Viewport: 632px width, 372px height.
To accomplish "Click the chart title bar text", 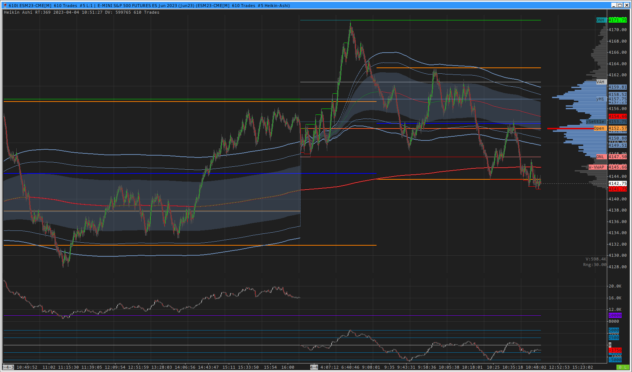I will tap(149, 6).
